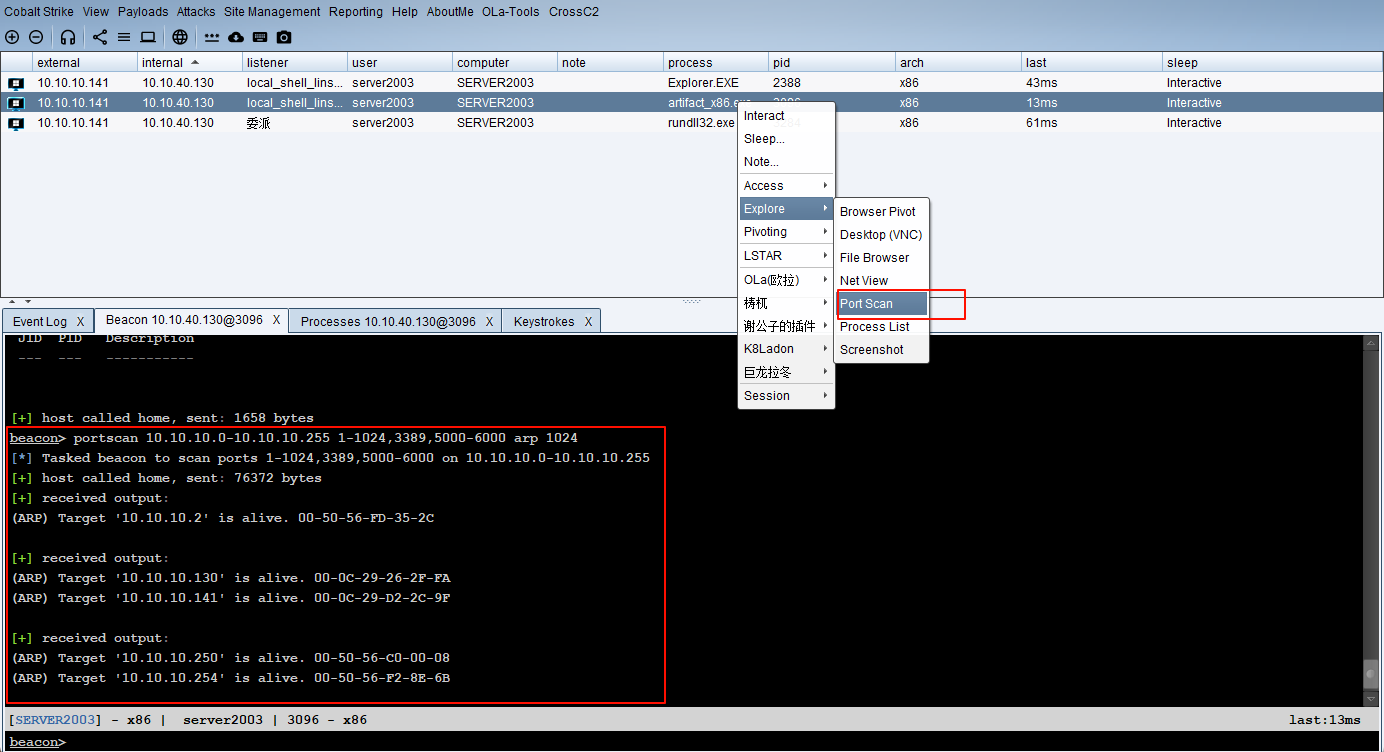Screen dimensions: 1384x752
Task: Open screenshots via camera toolbar icon
Action: click(284, 37)
